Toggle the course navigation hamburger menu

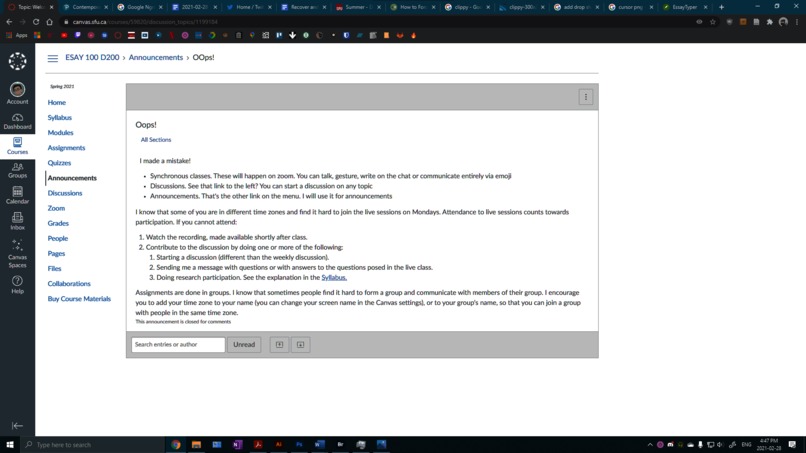(x=52, y=58)
